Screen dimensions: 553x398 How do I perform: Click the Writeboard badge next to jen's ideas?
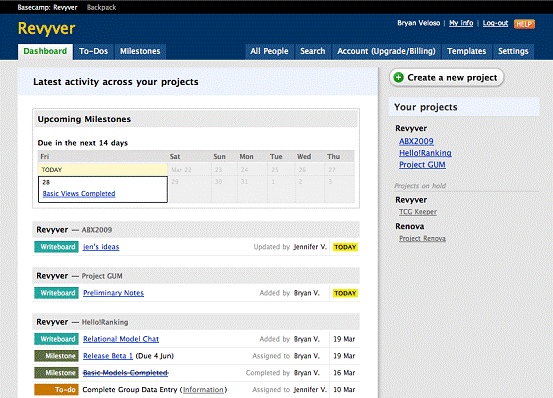(x=56, y=247)
